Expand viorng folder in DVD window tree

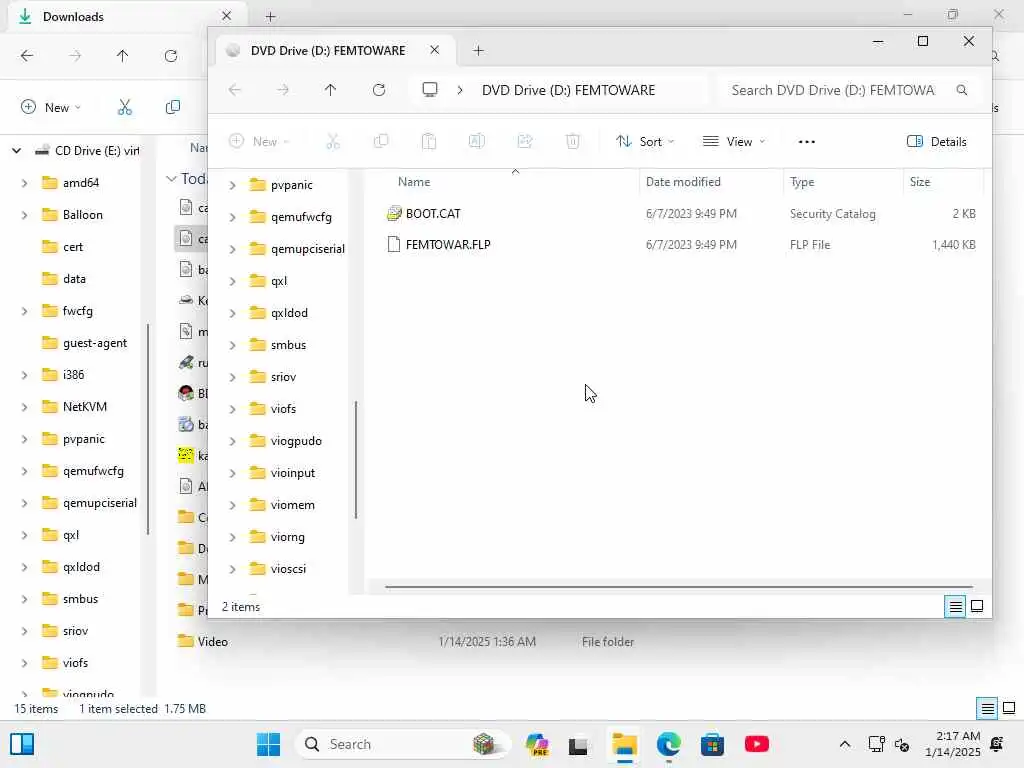pyautogui.click(x=232, y=537)
